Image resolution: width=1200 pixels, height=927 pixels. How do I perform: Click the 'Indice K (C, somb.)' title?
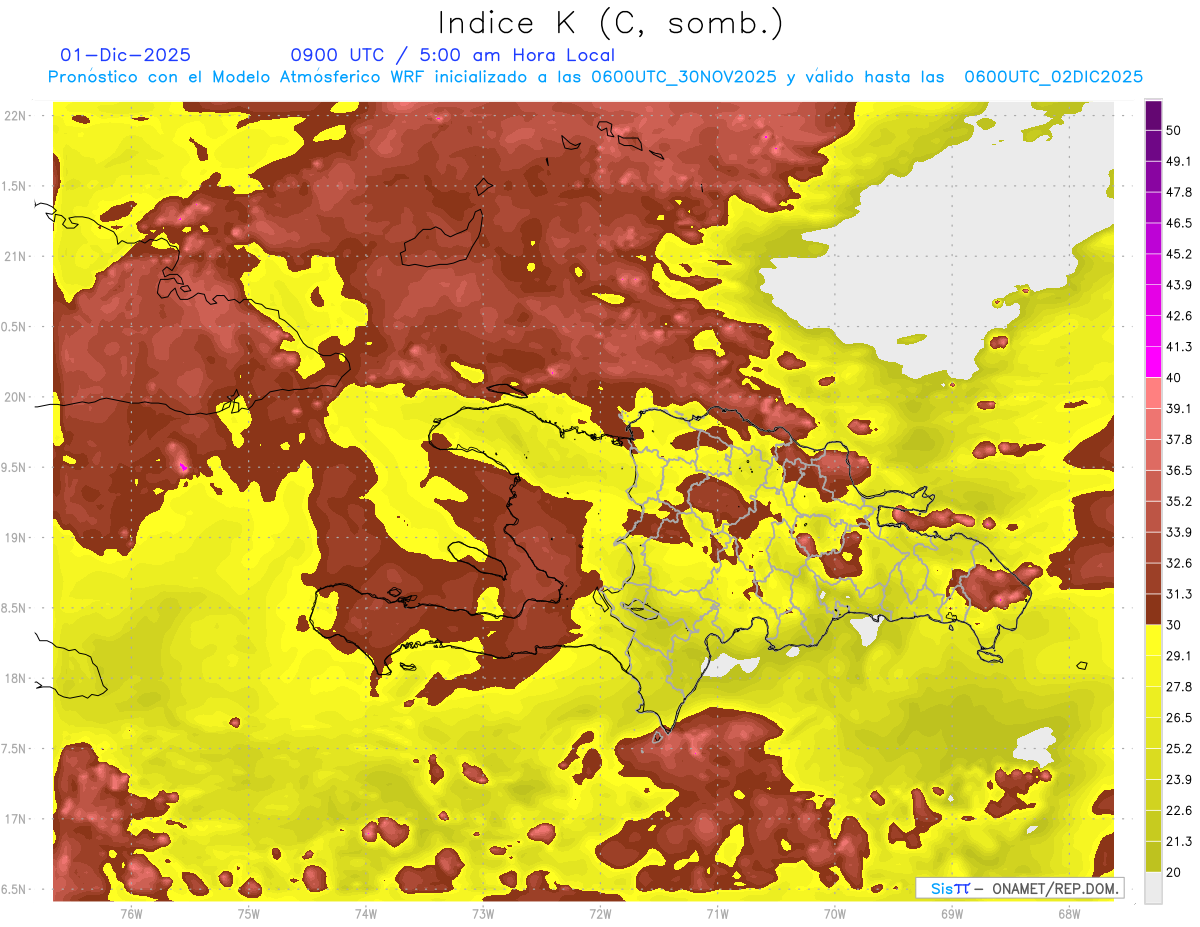(x=610, y=23)
